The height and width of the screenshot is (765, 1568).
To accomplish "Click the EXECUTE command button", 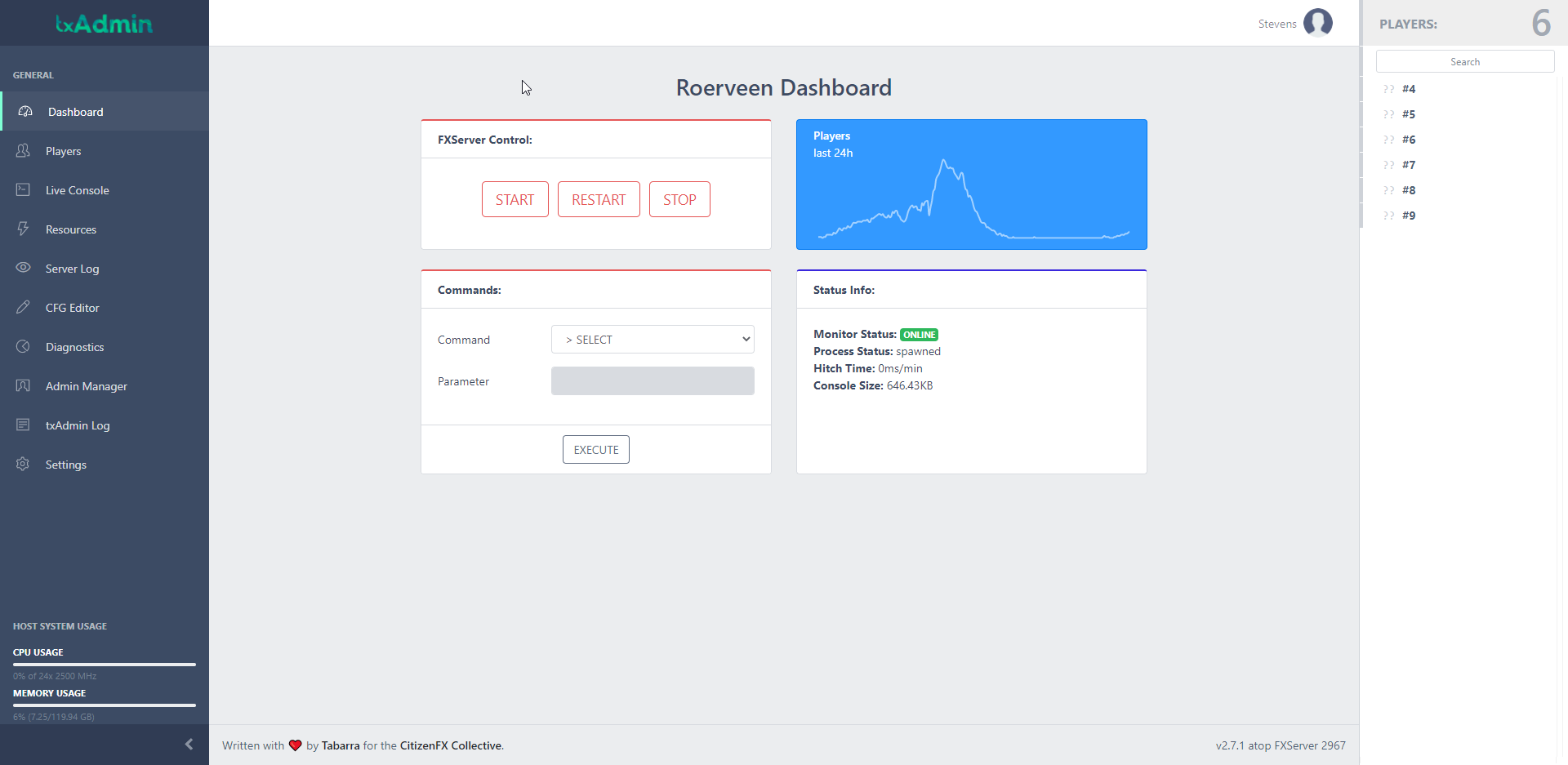I will coord(595,450).
